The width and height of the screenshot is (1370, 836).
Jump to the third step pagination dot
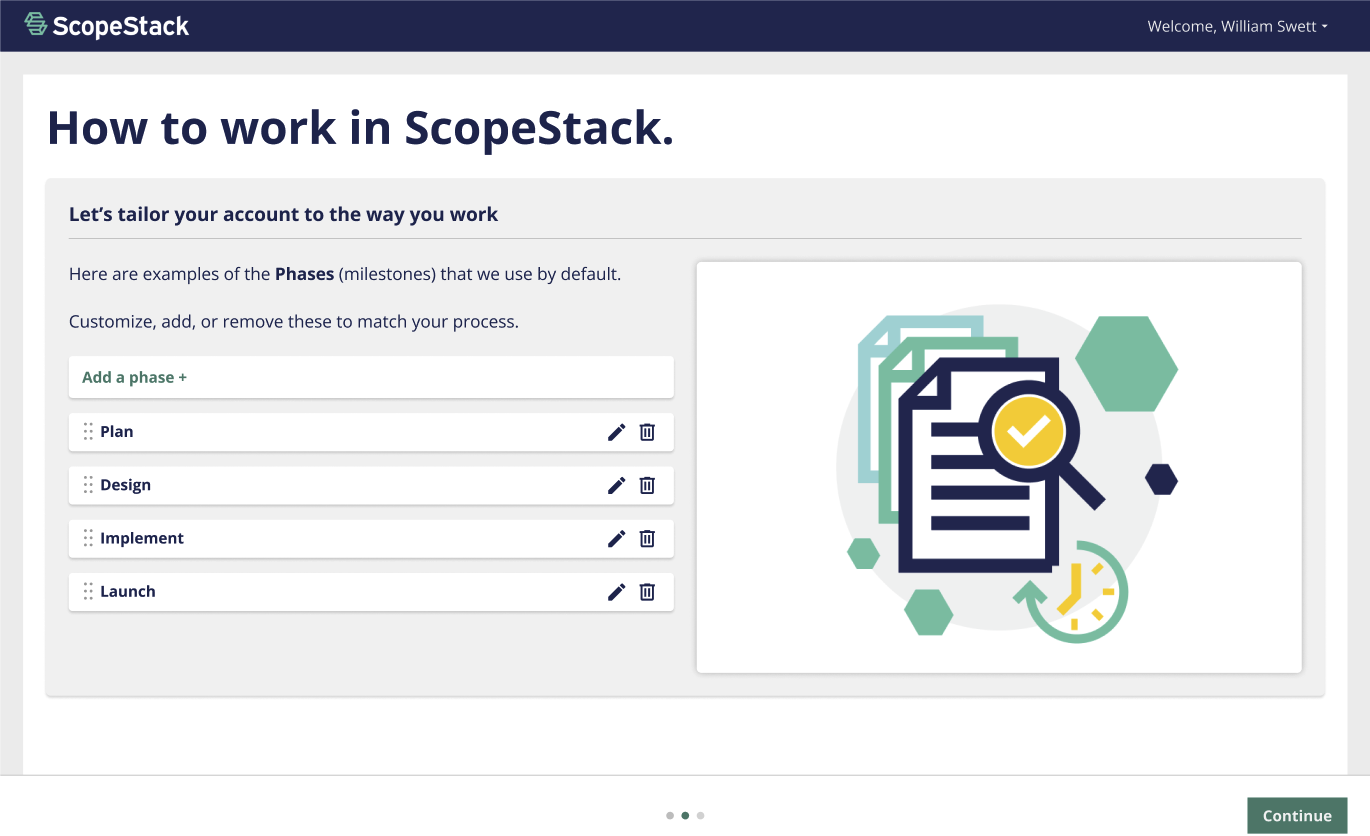tap(700, 815)
